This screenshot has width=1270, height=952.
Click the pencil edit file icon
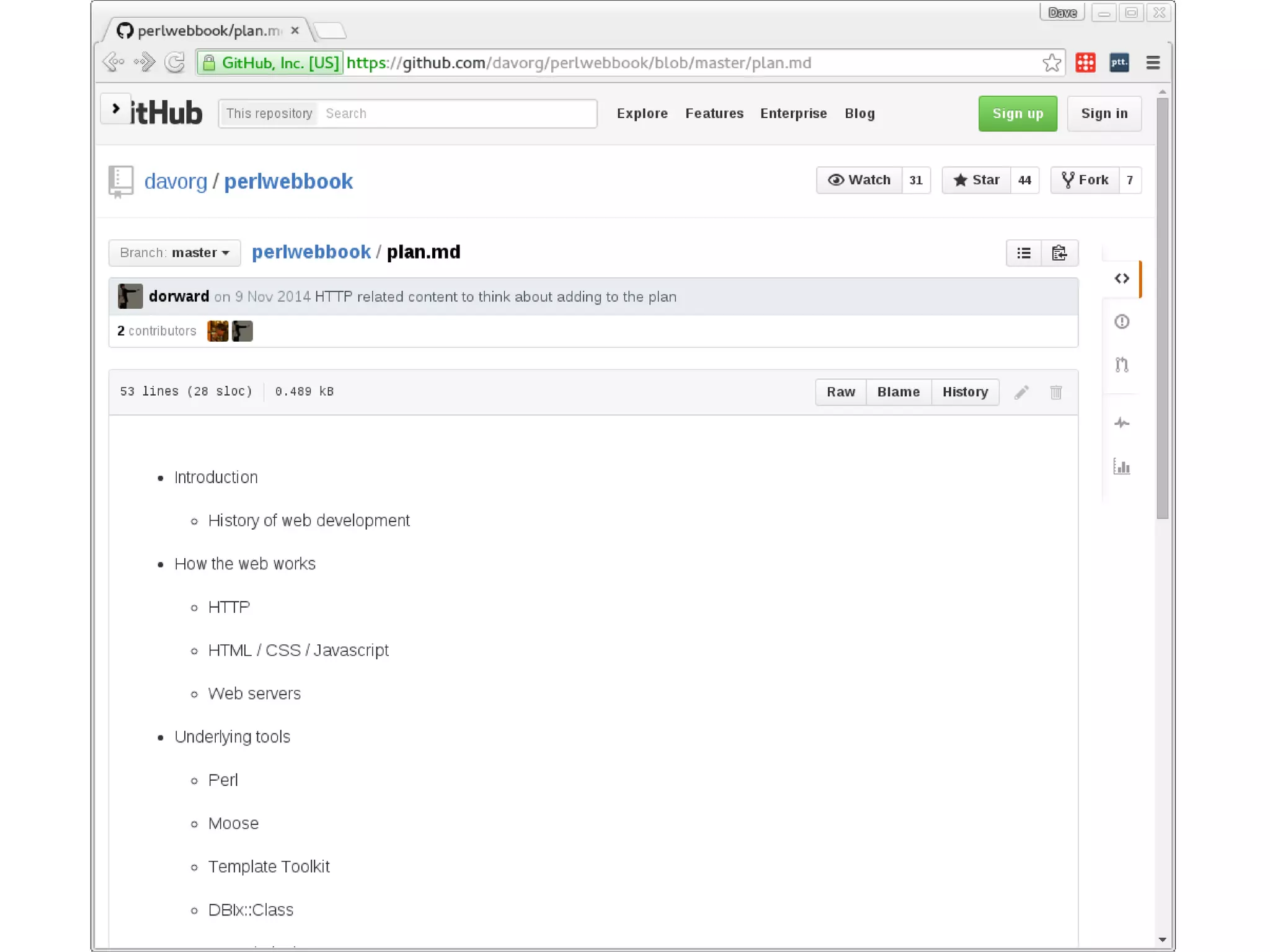point(1021,392)
